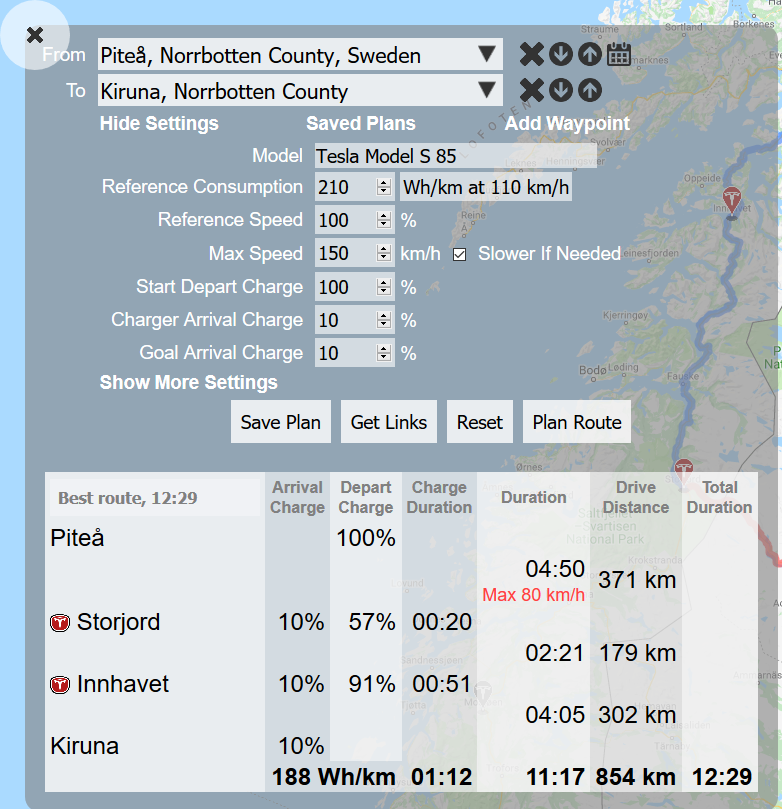The height and width of the screenshot is (809, 782).
Task: Select the Kiruna destination row
Action: pos(85,746)
